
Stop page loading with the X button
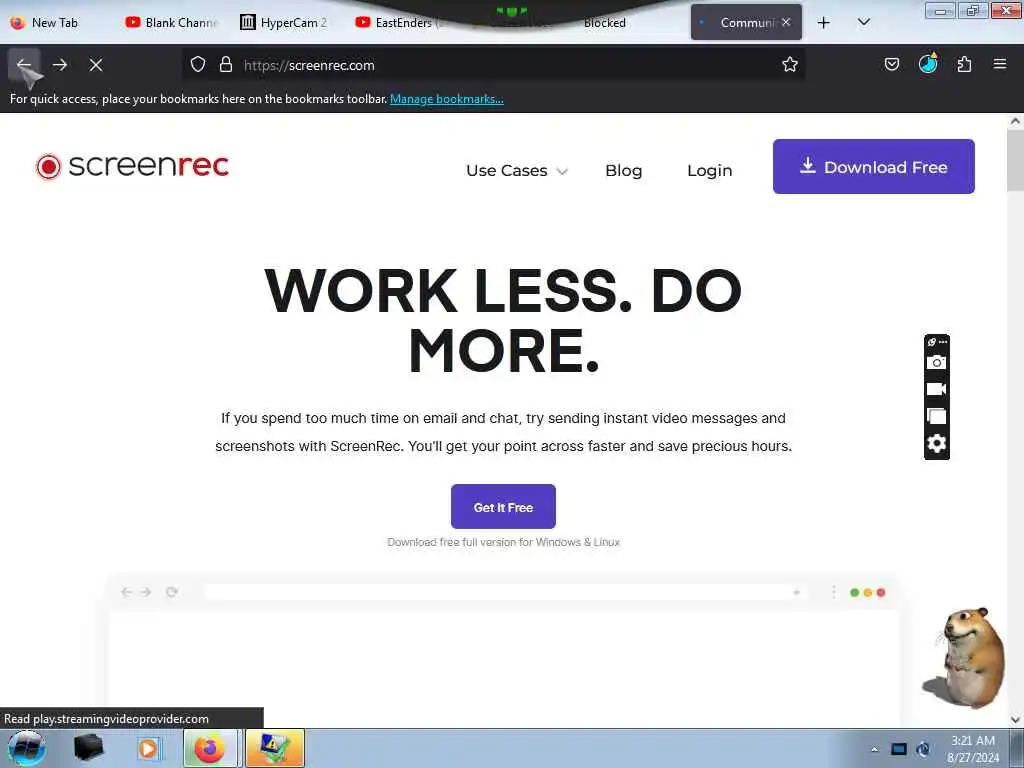[96, 65]
